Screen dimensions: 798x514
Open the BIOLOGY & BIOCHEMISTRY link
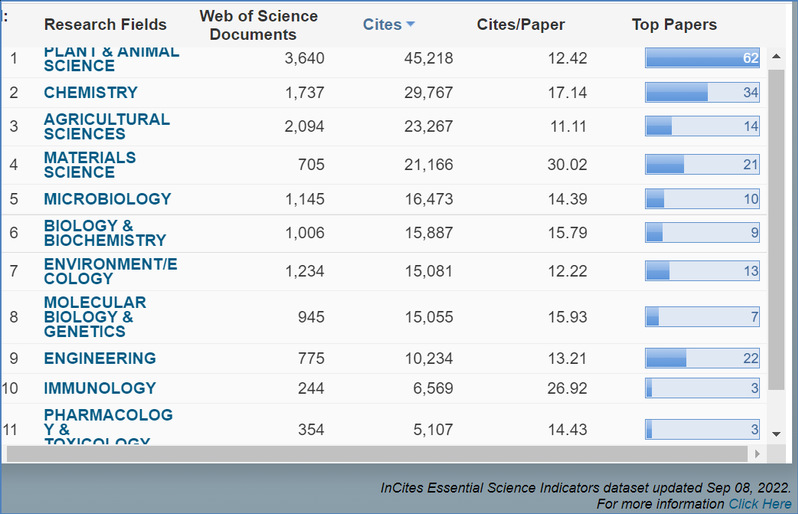(104, 233)
